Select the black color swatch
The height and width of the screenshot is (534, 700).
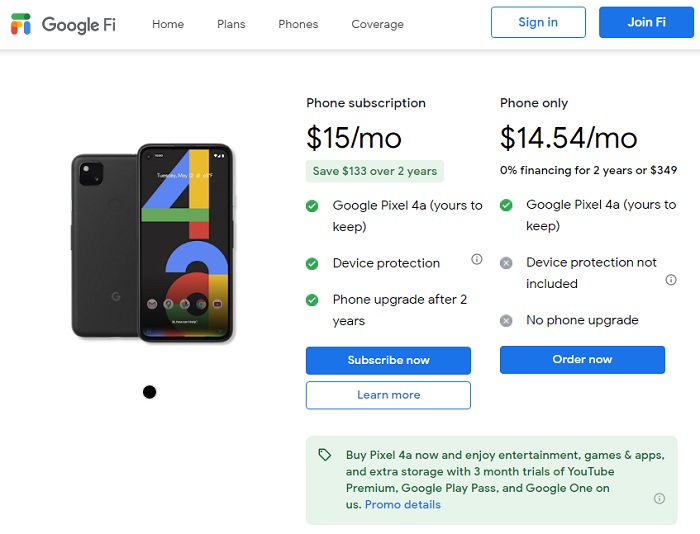(x=150, y=392)
